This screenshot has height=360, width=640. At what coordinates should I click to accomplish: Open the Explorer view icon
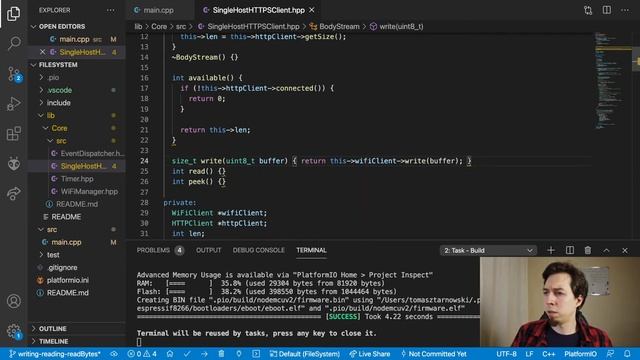[x=13, y=14]
